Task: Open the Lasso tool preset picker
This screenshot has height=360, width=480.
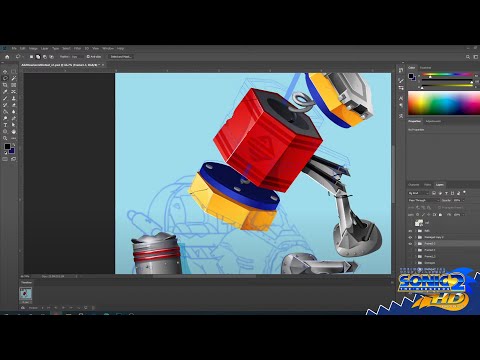Action: [19, 57]
